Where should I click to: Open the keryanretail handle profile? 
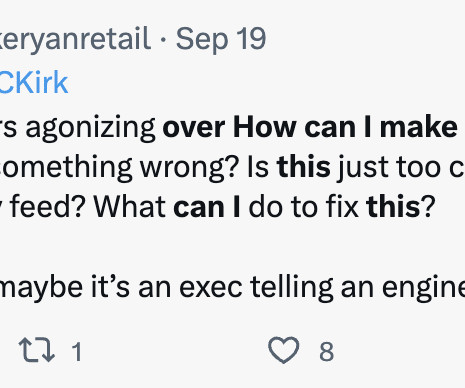click(75, 39)
